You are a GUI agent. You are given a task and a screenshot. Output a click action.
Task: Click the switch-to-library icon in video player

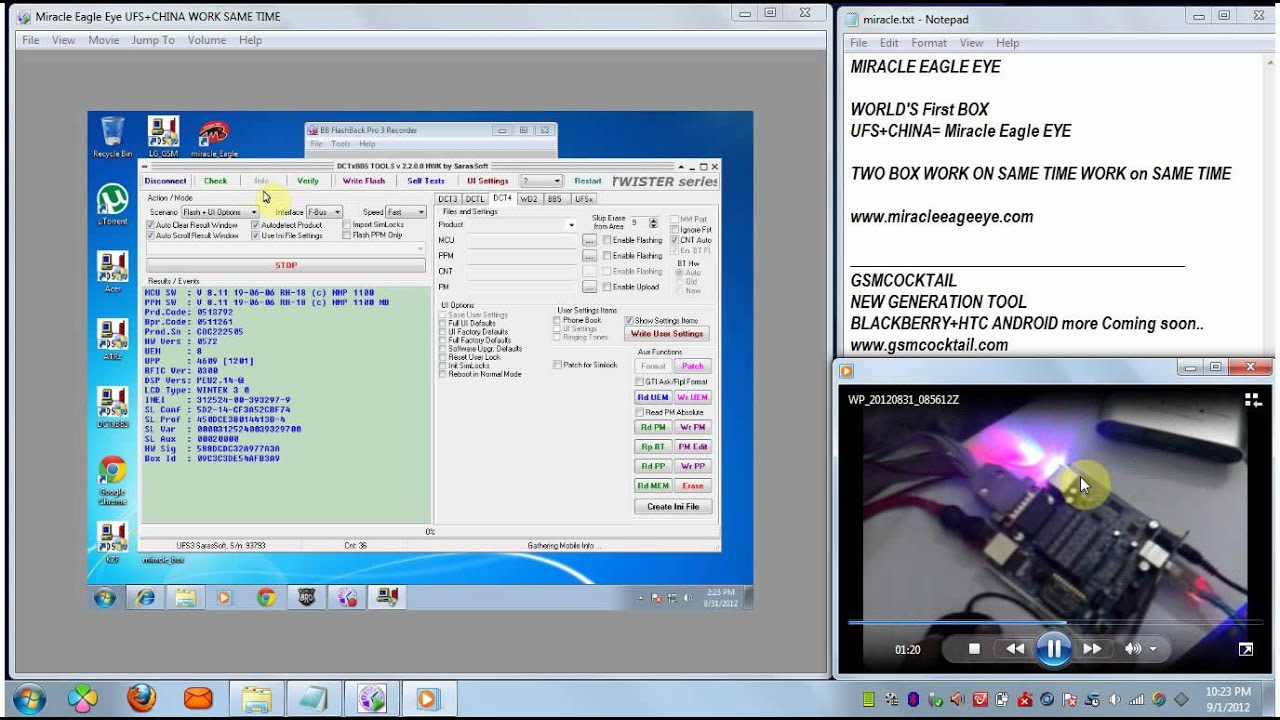click(x=1252, y=400)
